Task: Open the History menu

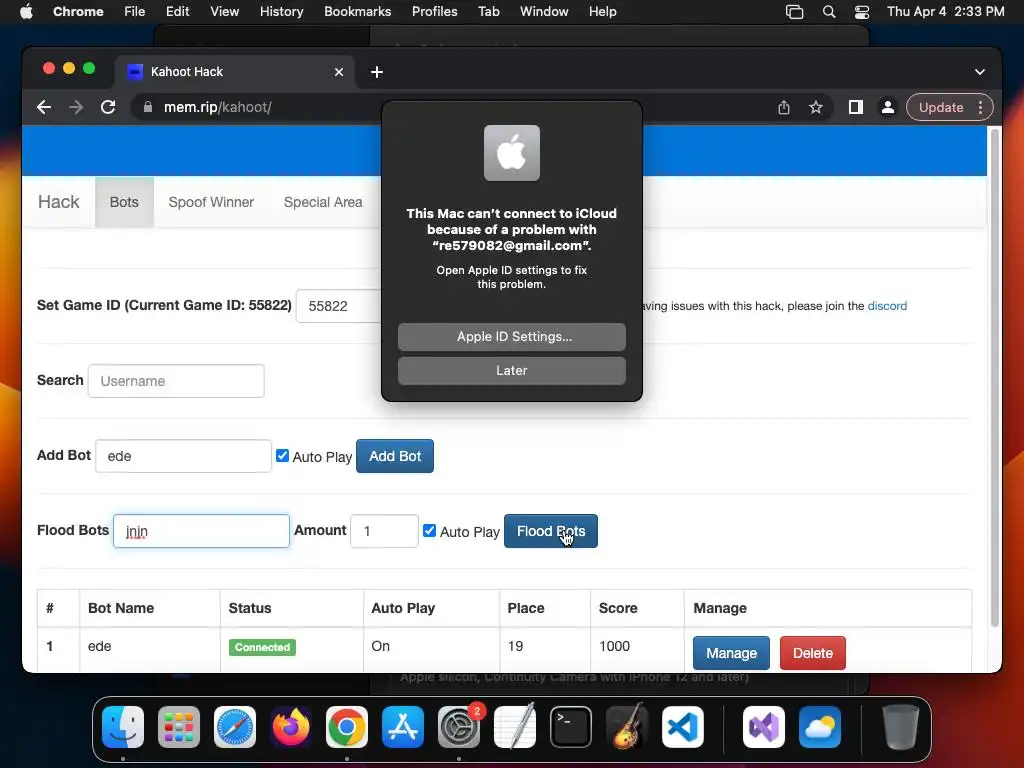Action: (281, 12)
